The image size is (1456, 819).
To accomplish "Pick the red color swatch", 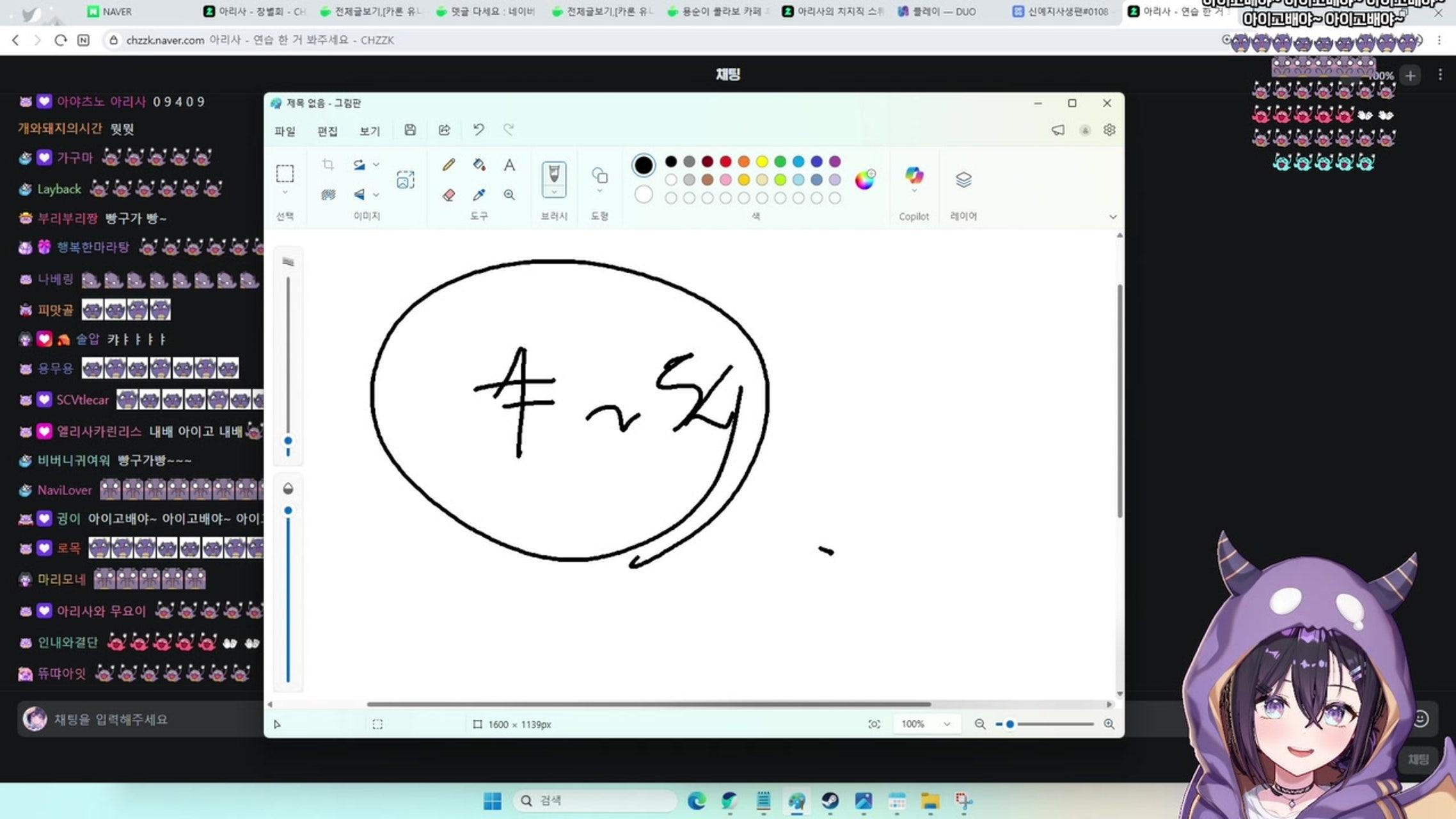I will pos(725,161).
